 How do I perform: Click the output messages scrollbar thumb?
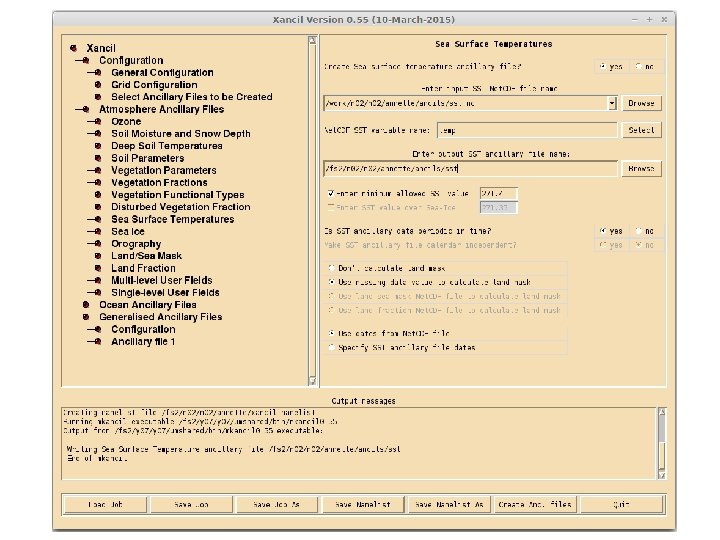point(662,455)
